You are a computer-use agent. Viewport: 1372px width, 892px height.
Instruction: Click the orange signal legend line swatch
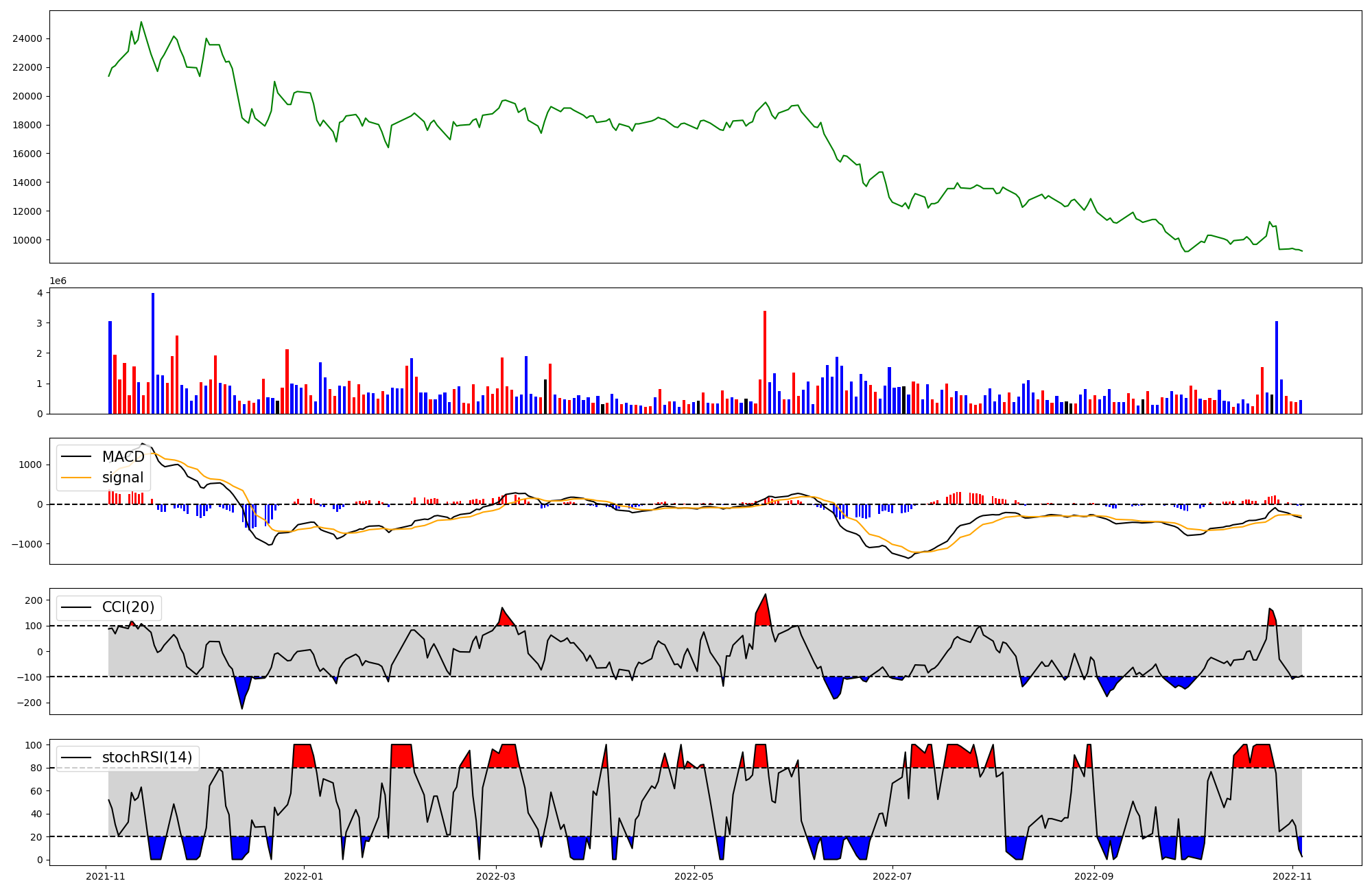pos(76,478)
